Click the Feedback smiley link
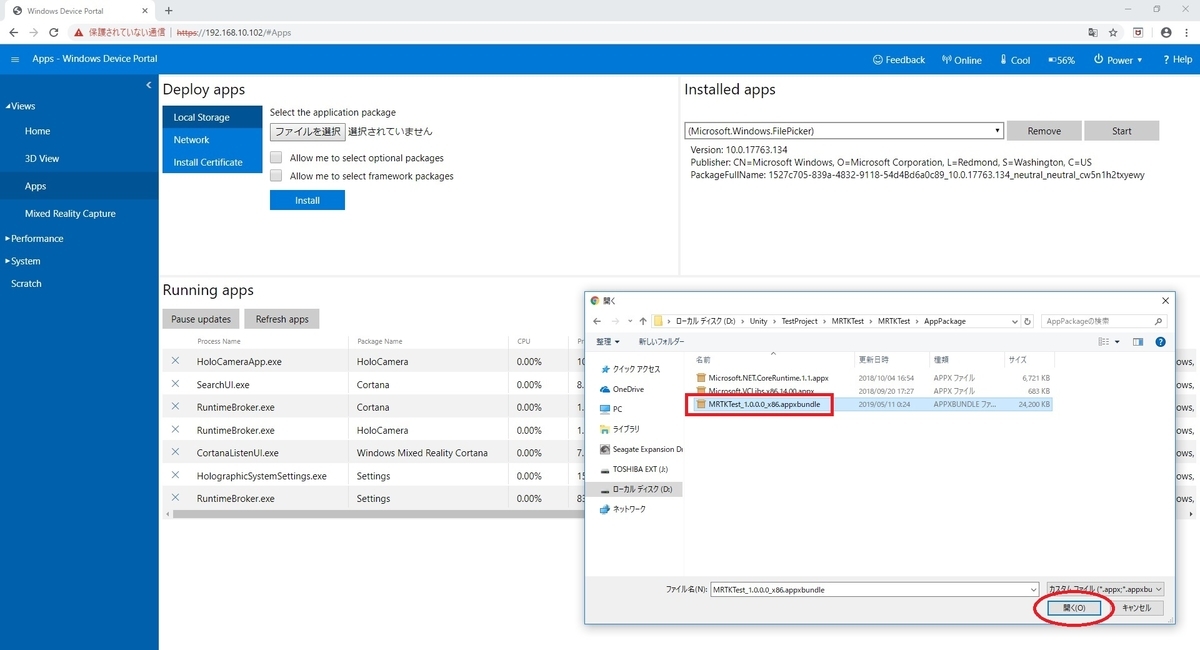1200x650 pixels. (x=899, y=60)
